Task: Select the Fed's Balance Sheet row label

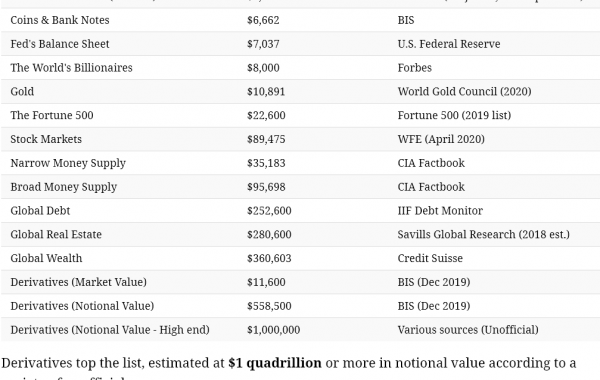Action: tap(60, 44)
